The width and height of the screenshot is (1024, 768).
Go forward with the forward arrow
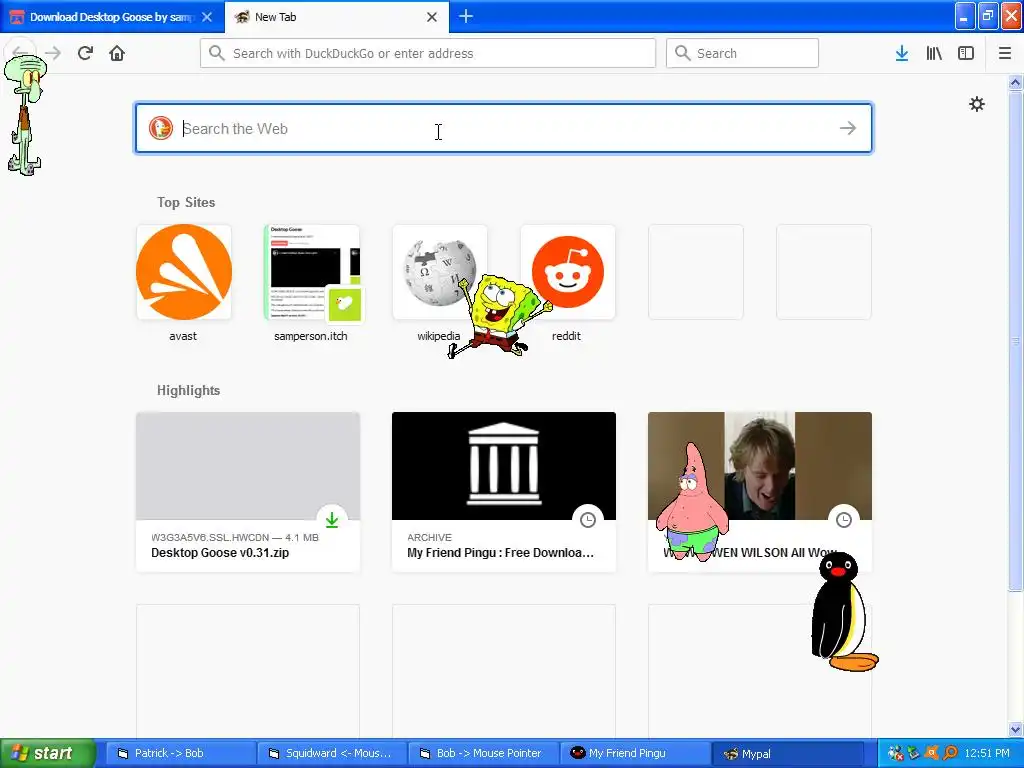point(53,53)
